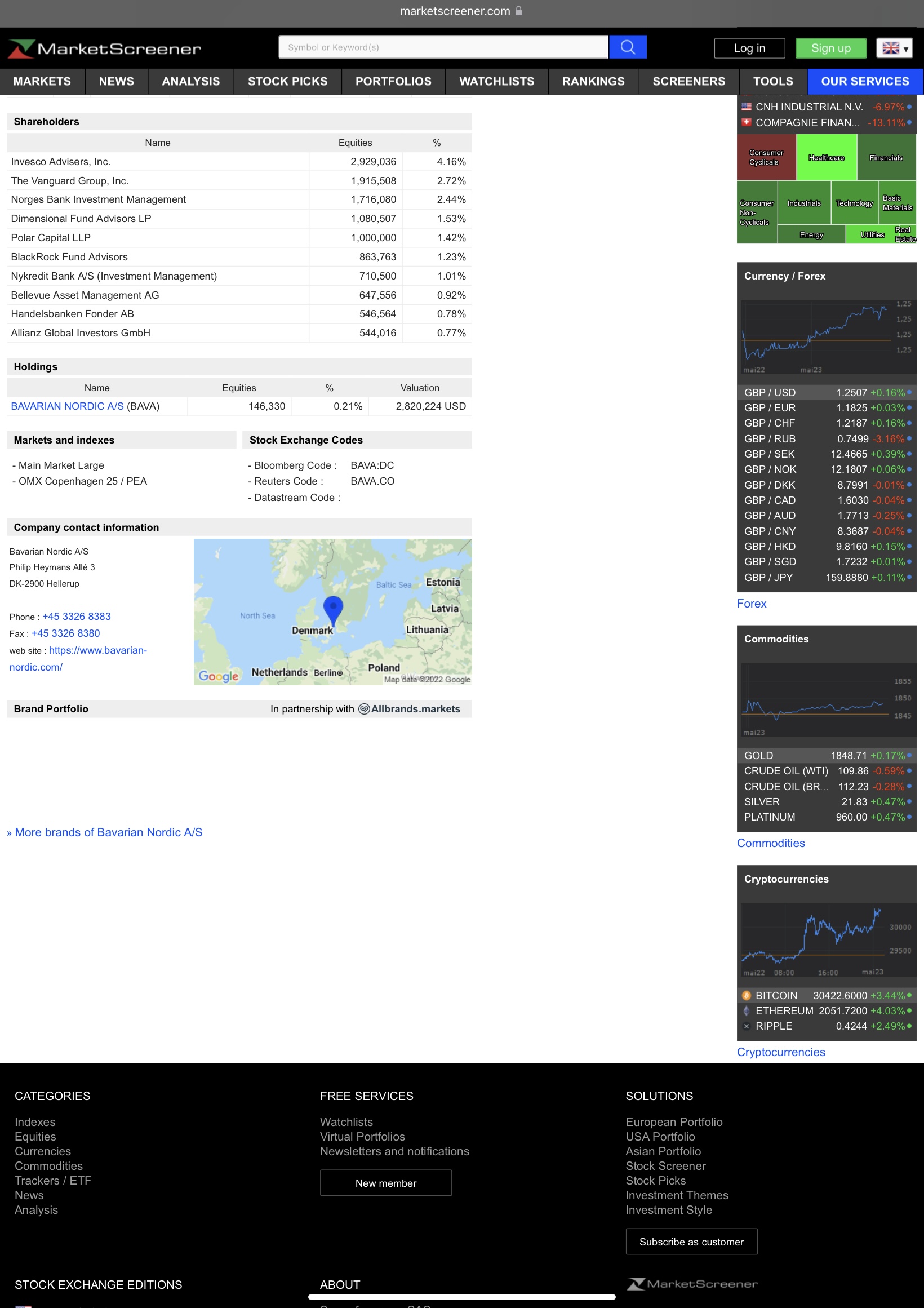Click the blue search magnifier button
The width and height of the screenshot is (924, 1308).
(627, 47)
